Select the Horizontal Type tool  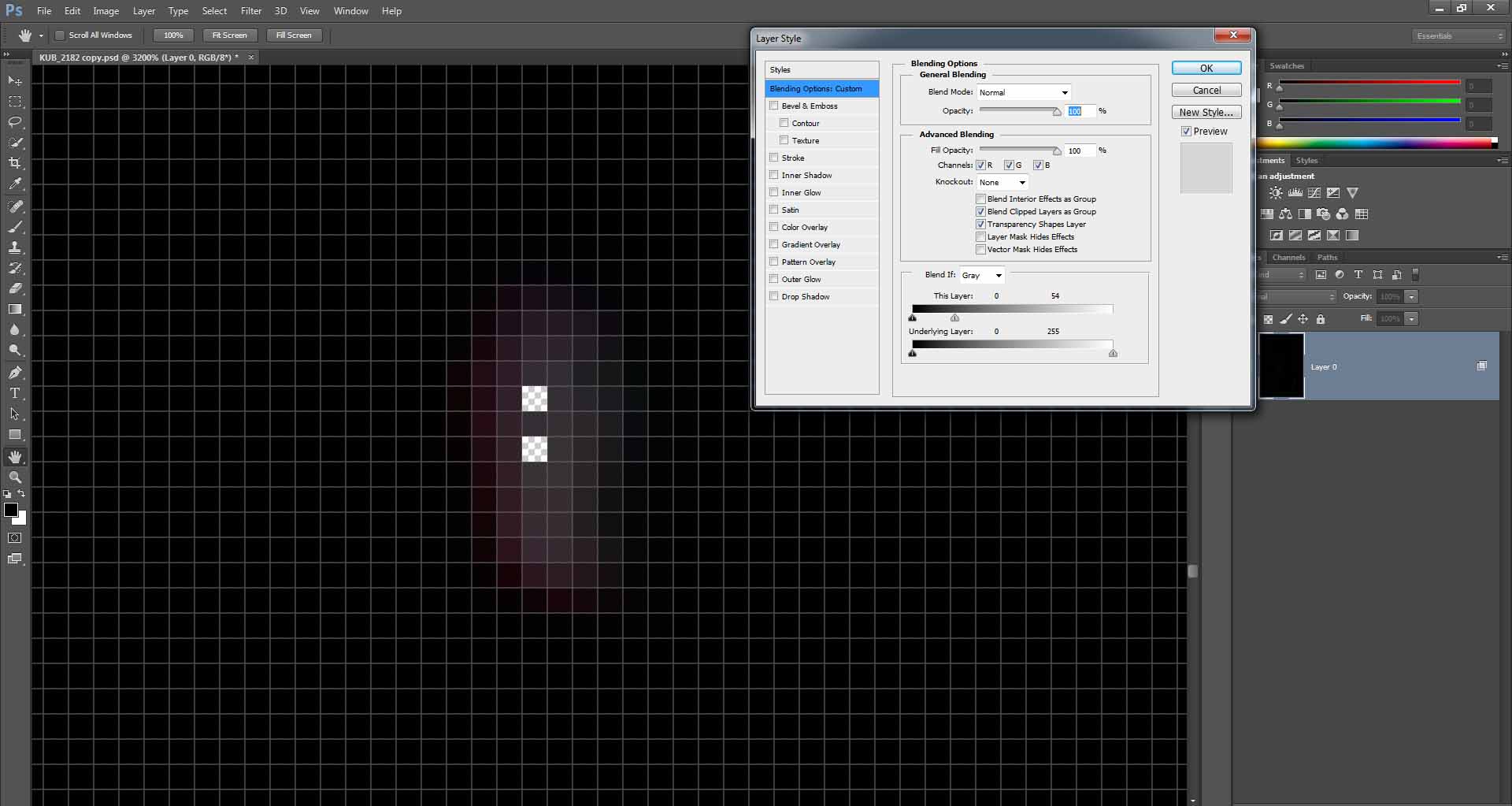pos(15,393)
